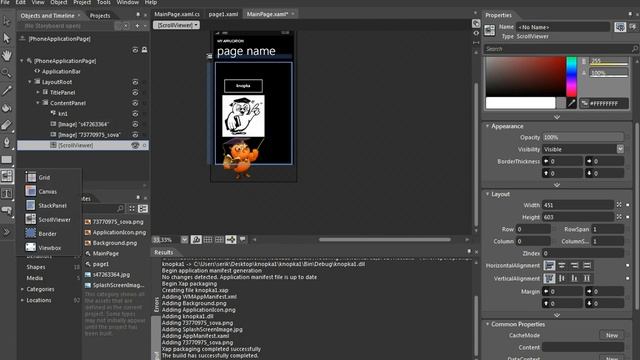Click inside the color picker gradient
Screen dimensions: 640x360
[x=526, y=77]
